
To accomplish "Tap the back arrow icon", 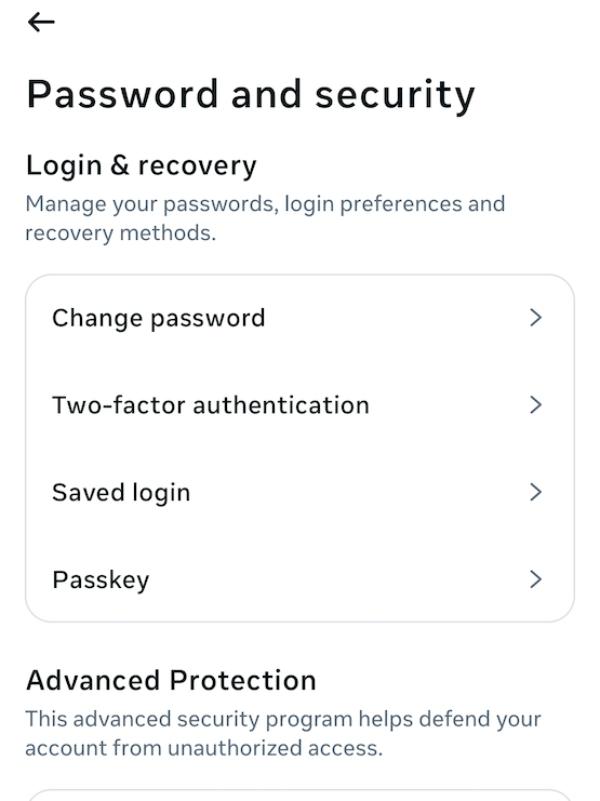I will 41,22.
